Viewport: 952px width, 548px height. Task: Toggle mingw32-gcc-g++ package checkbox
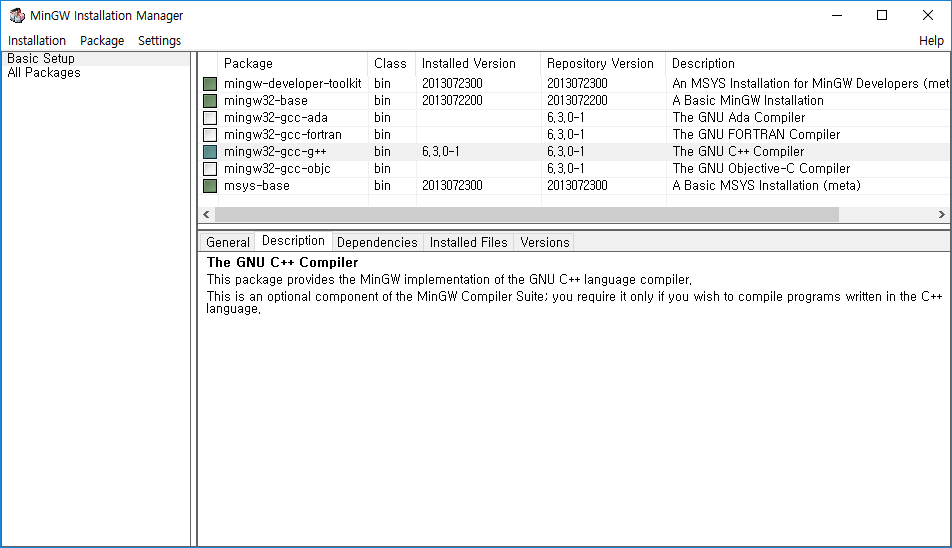point(209,152)
